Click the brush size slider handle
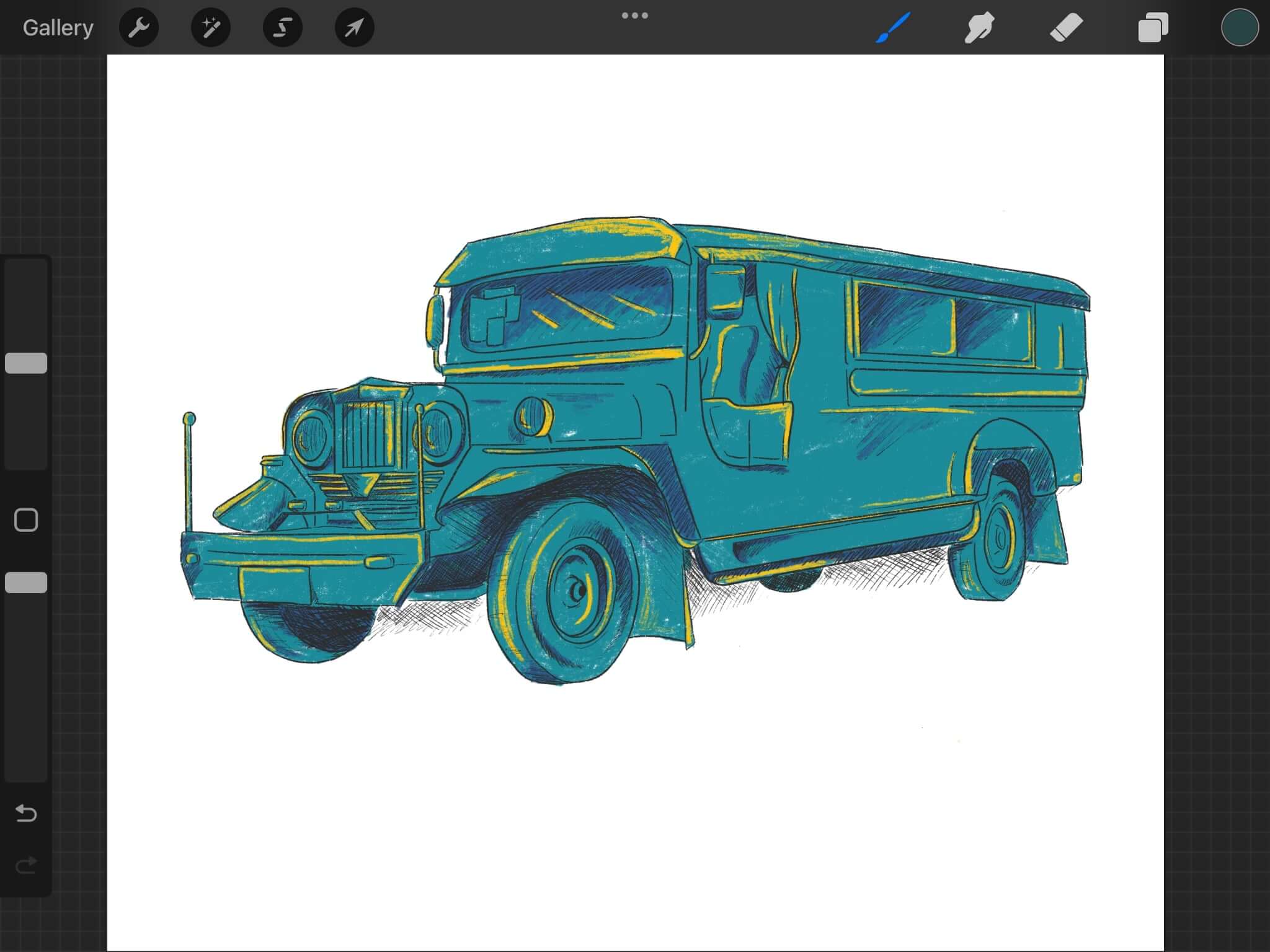 point(26,363)
